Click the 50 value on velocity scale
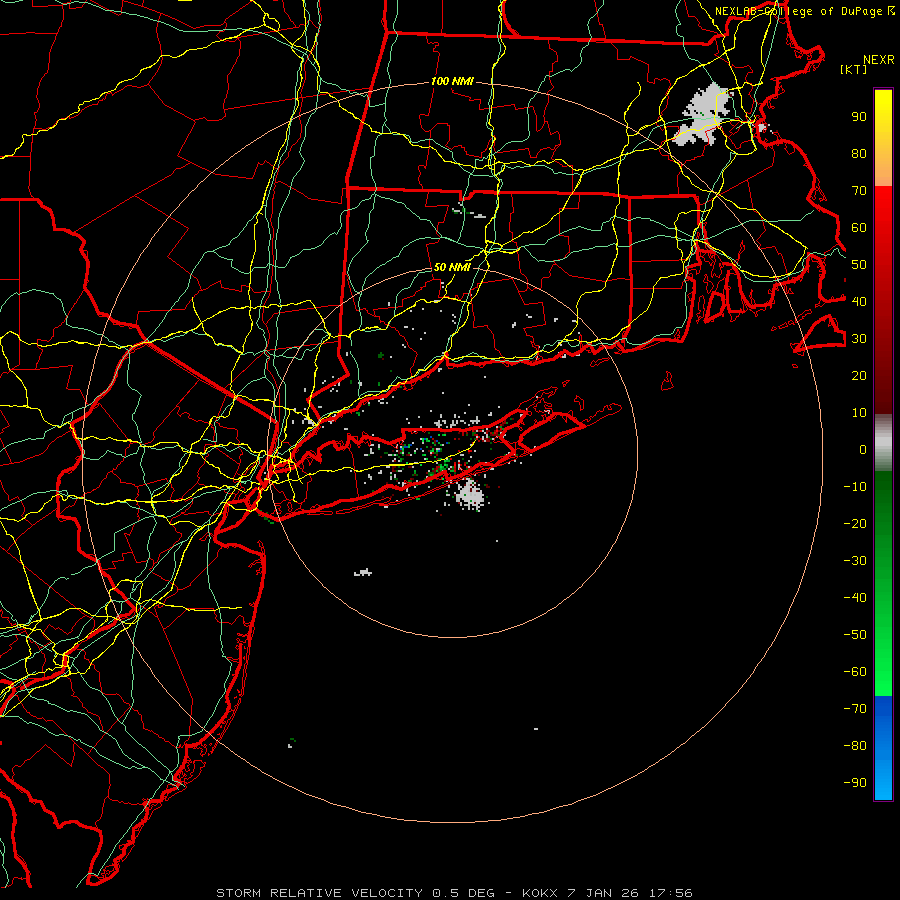 pyautogui.click(x=859, y=265)
